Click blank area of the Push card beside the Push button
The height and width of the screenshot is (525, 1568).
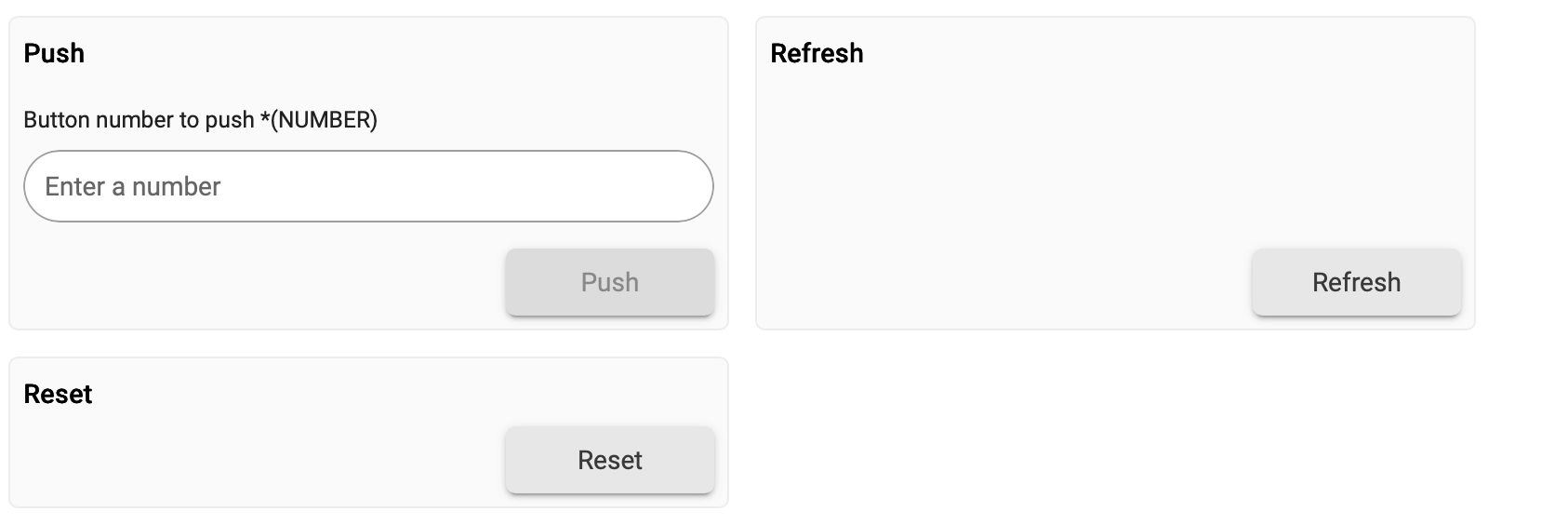(x=260, y=282)
